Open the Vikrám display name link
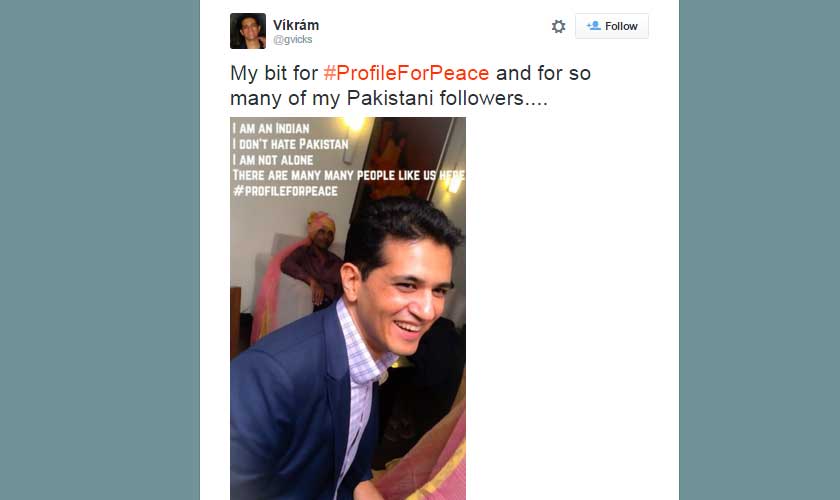 click(x=296, y=24)
